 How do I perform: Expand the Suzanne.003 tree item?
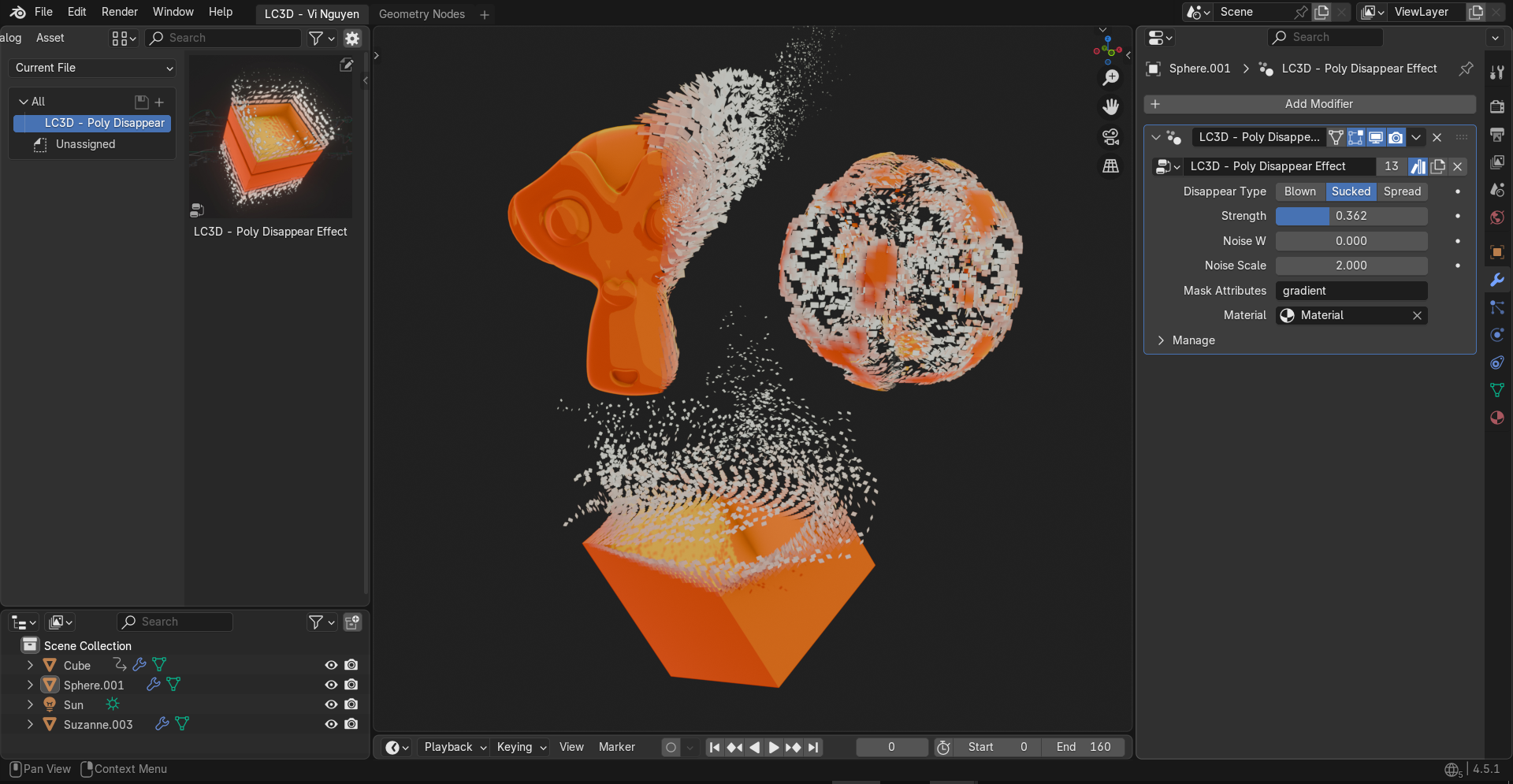coord(30,724)
